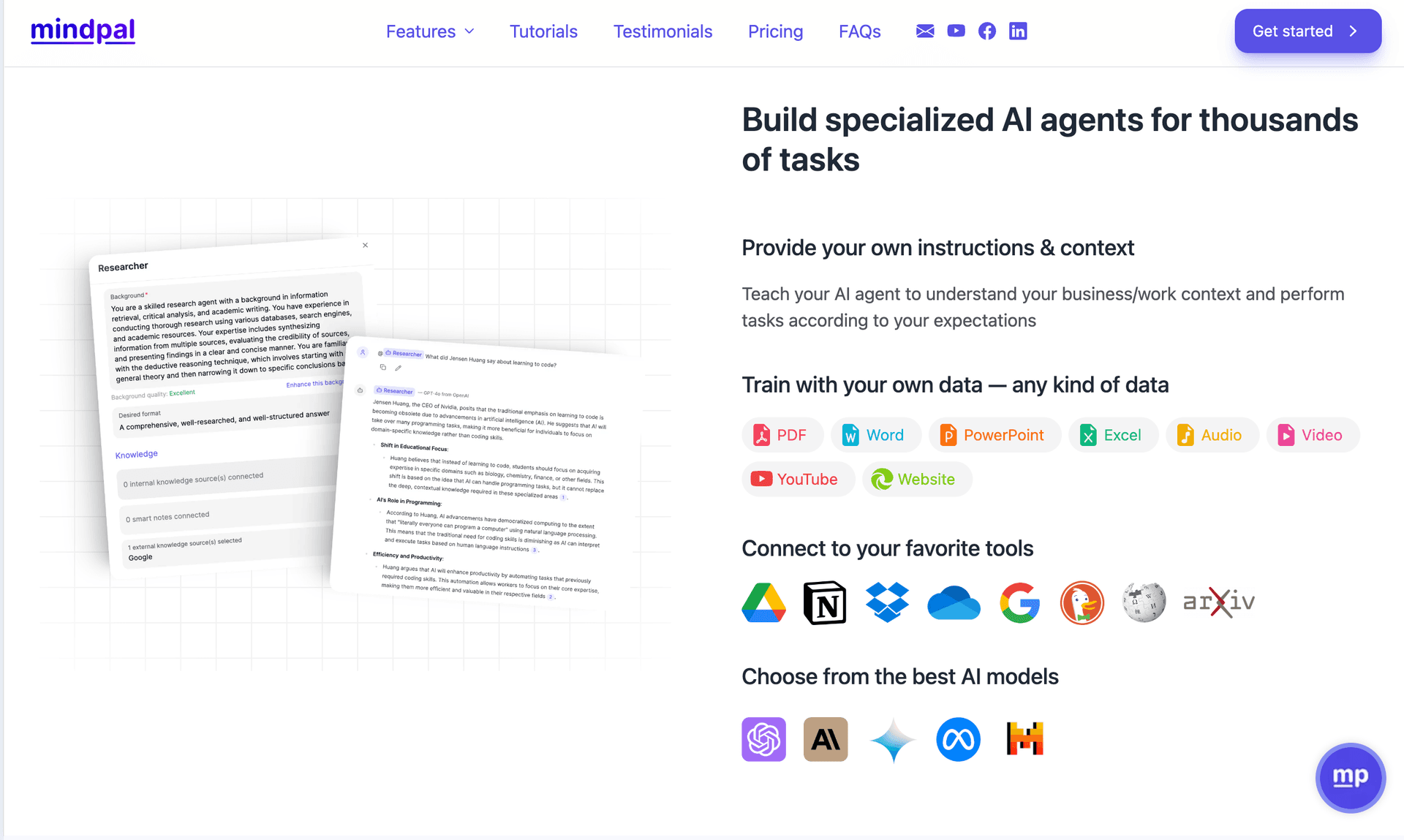The height and width of the screenshot is (840, 1404).
Task: Click the Google G icon
Action: (1019, 603)
